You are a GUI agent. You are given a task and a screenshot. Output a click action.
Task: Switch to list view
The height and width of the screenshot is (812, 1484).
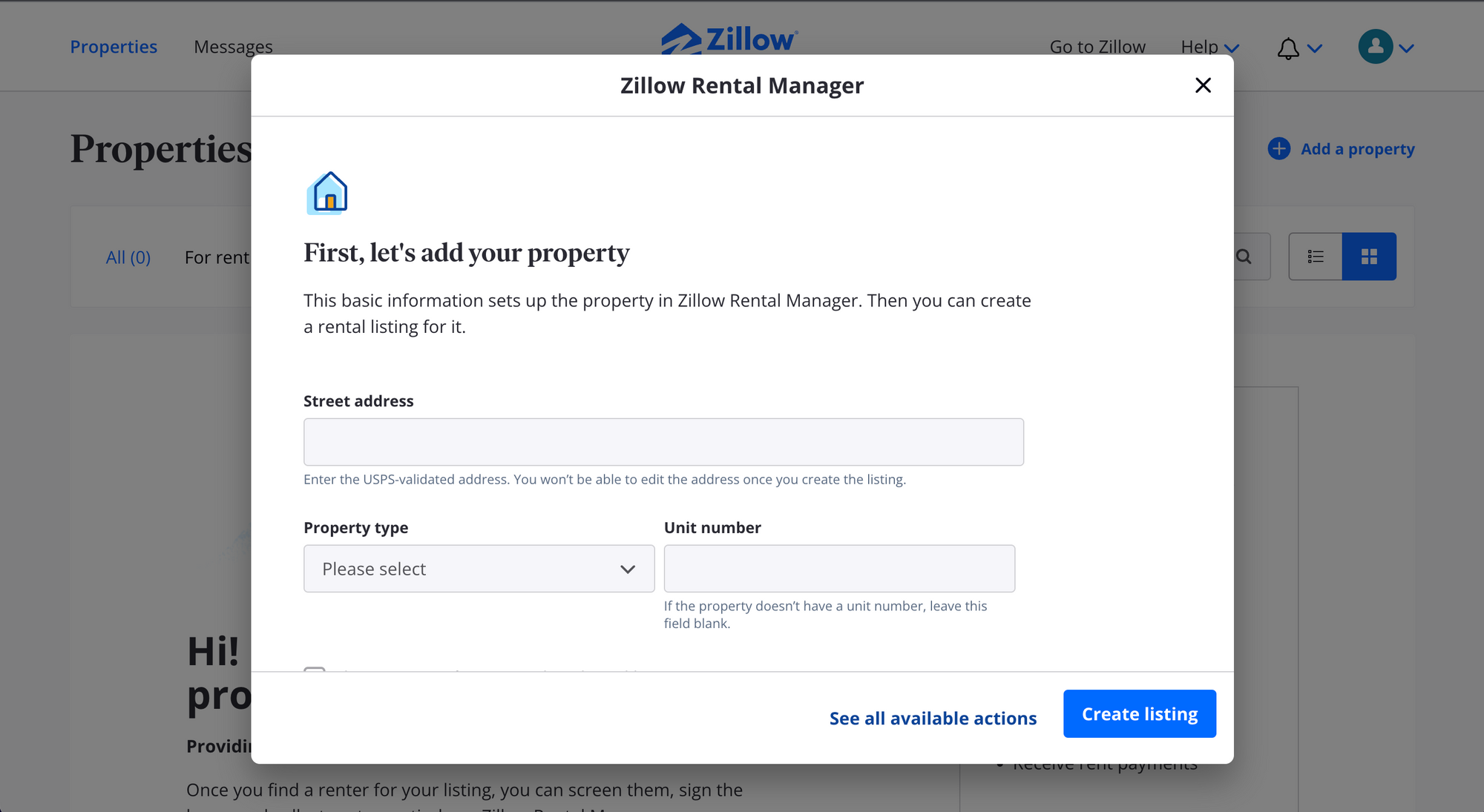[1316, 257]
